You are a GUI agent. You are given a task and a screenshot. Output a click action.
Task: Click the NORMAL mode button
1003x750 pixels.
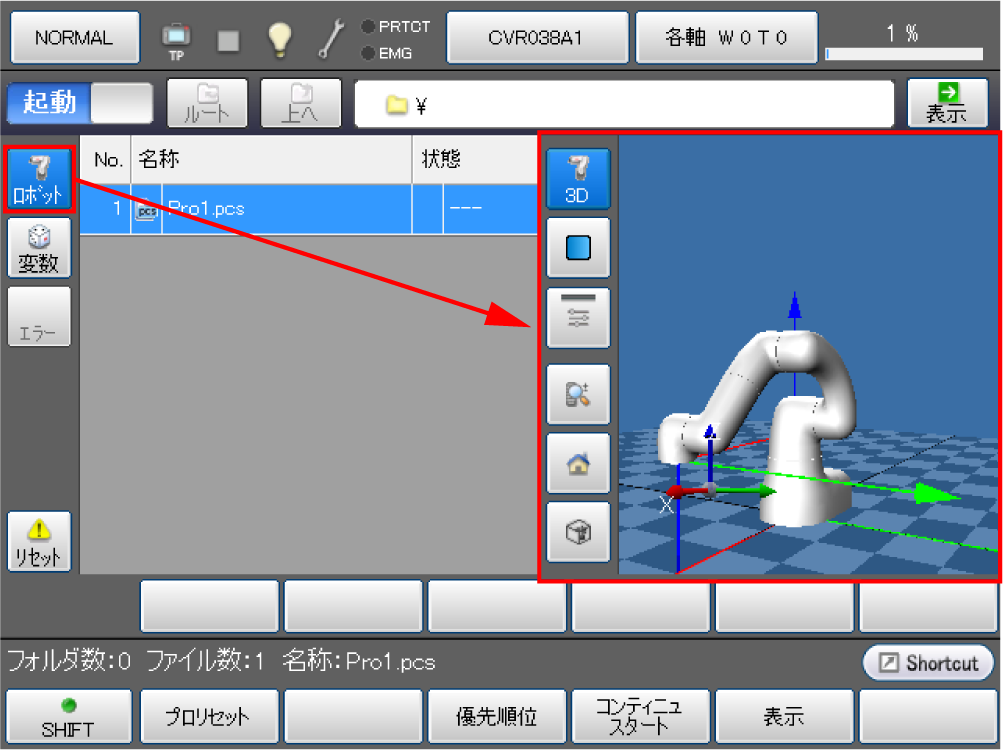click(74, 38)
